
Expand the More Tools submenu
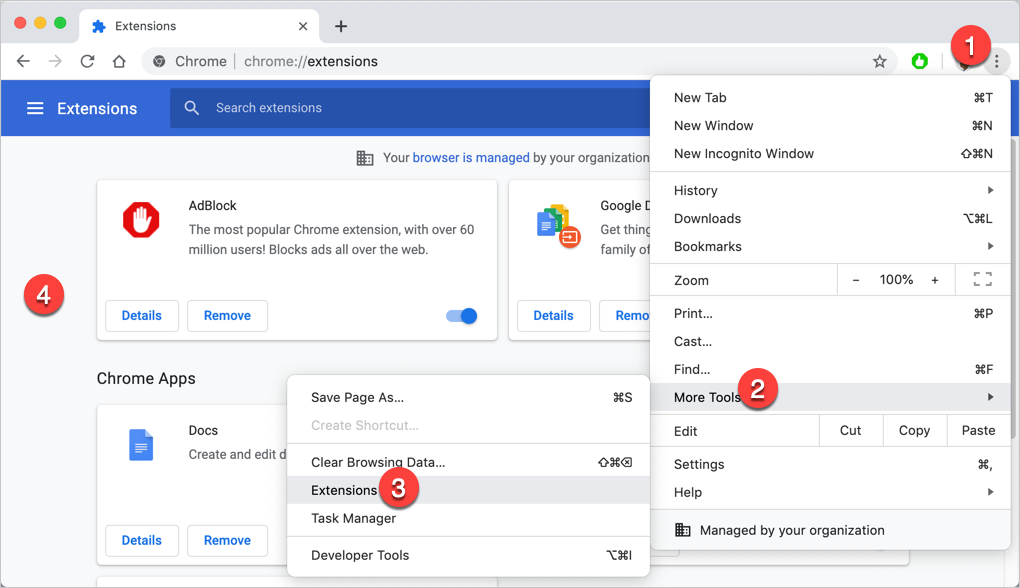coord(830,397)
